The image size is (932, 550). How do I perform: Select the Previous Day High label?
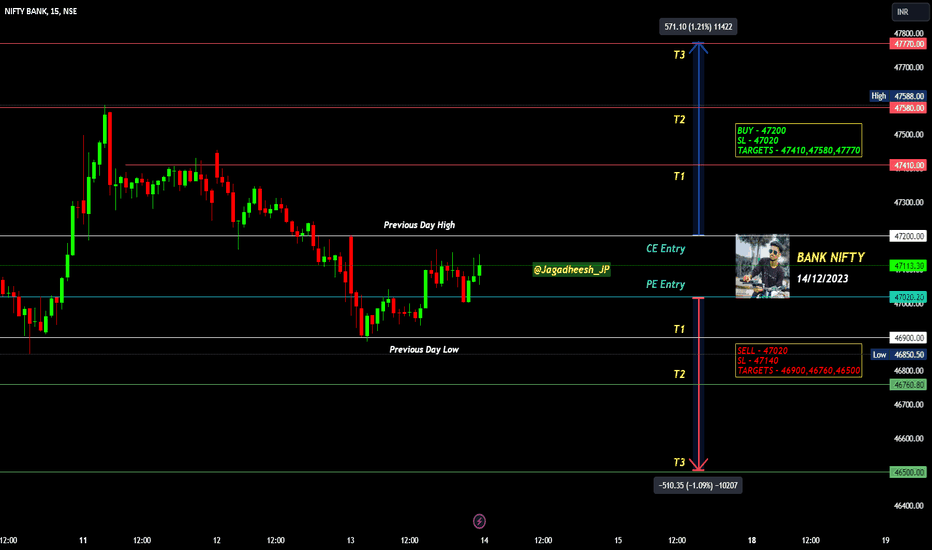click(419, 225)
